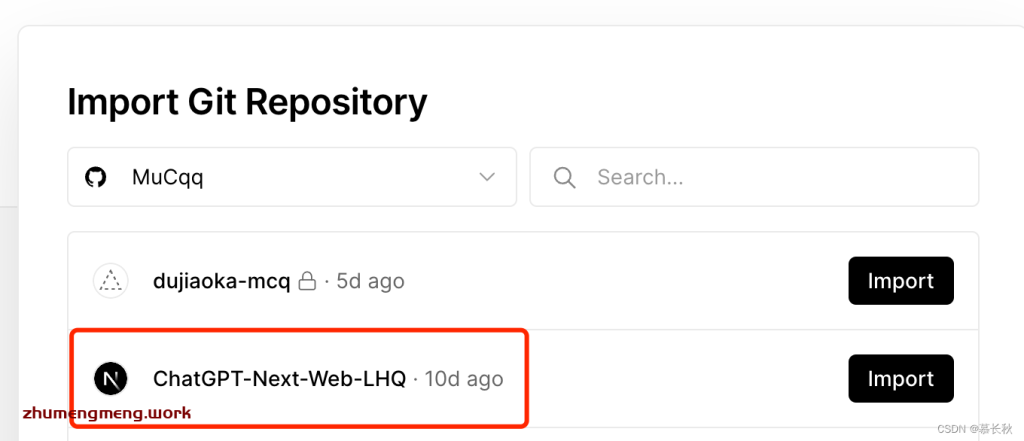Import the ChatGPT-Next-Web-LHQ repository
The height and width of the screenshot is (441, 1024).
tap(901, 378)
